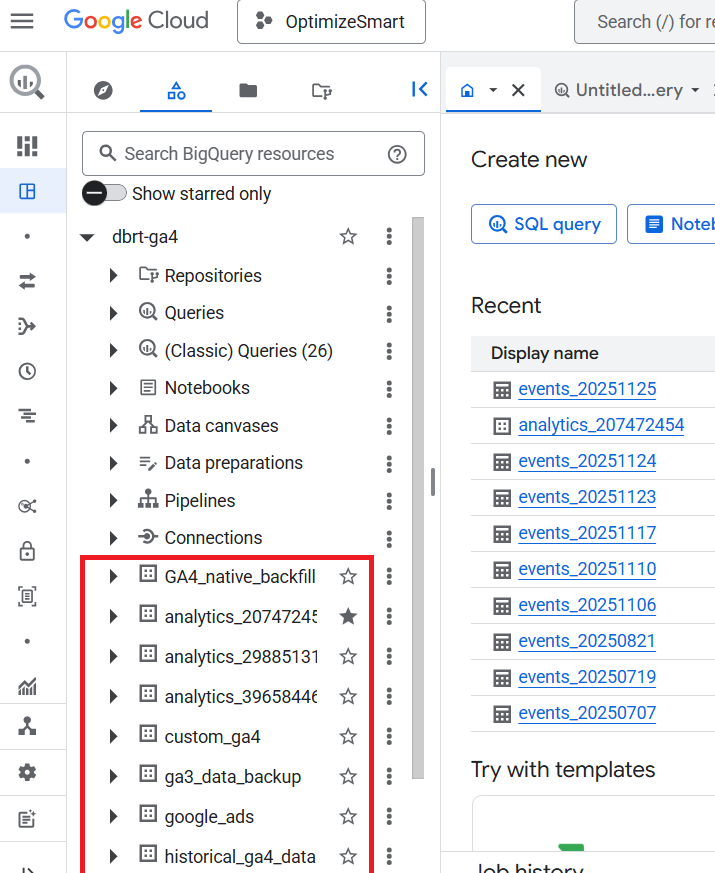Click the Google Cloud top search bar
715x873 pixels.
[645, 22]
